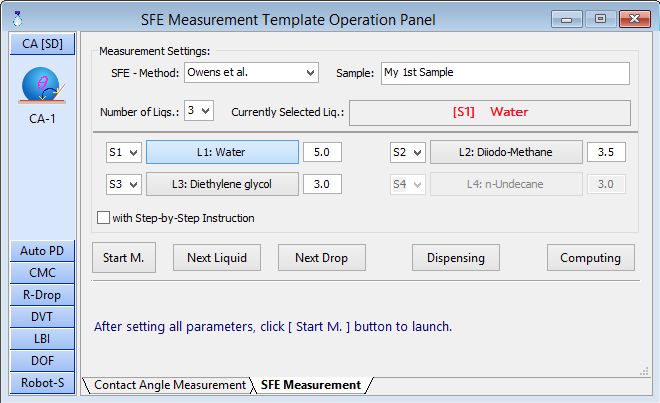Click the Next Drop button
The height and width of the screenshot is (403, 660).
[x=321, y=257]
